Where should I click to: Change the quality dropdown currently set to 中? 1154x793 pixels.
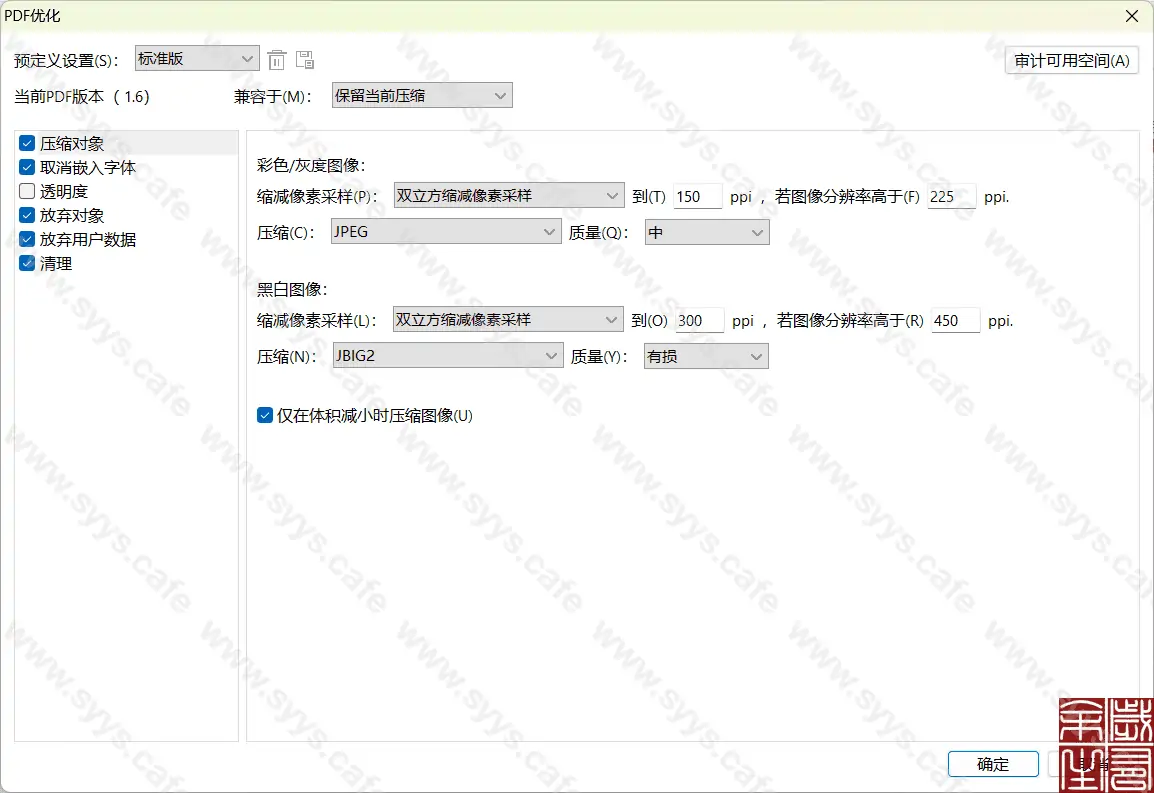[x=706, y=231]
